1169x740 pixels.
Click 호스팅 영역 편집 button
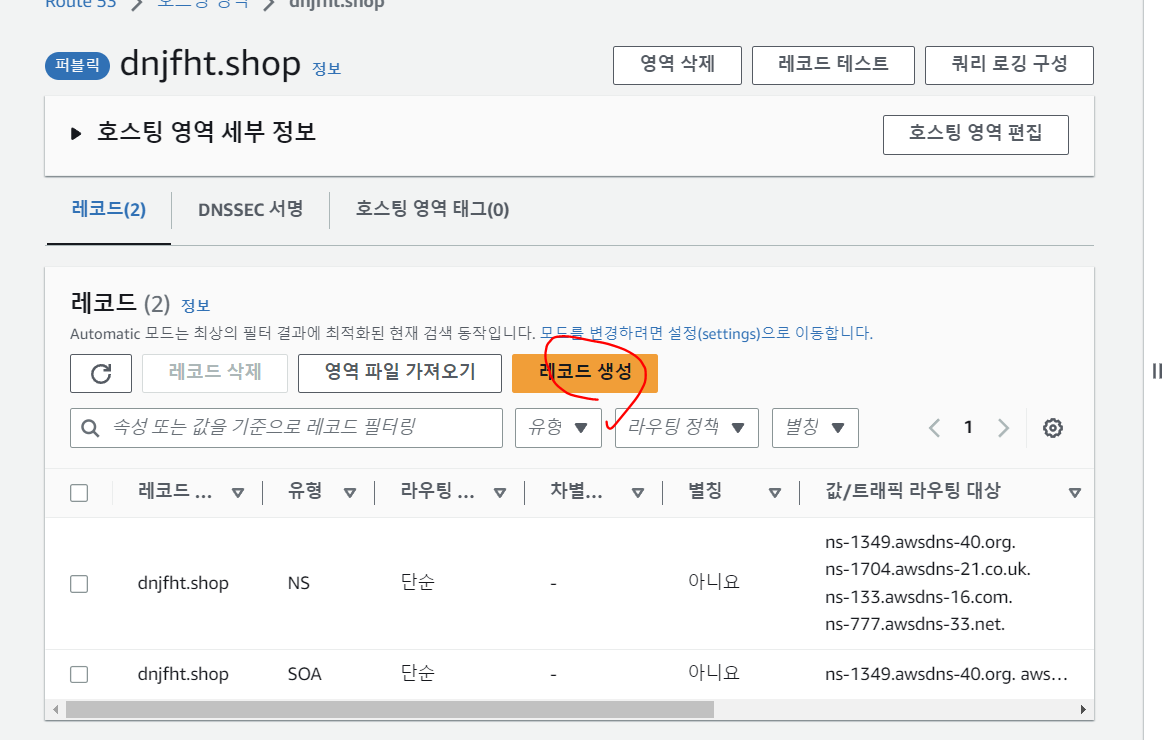[976, 134]
